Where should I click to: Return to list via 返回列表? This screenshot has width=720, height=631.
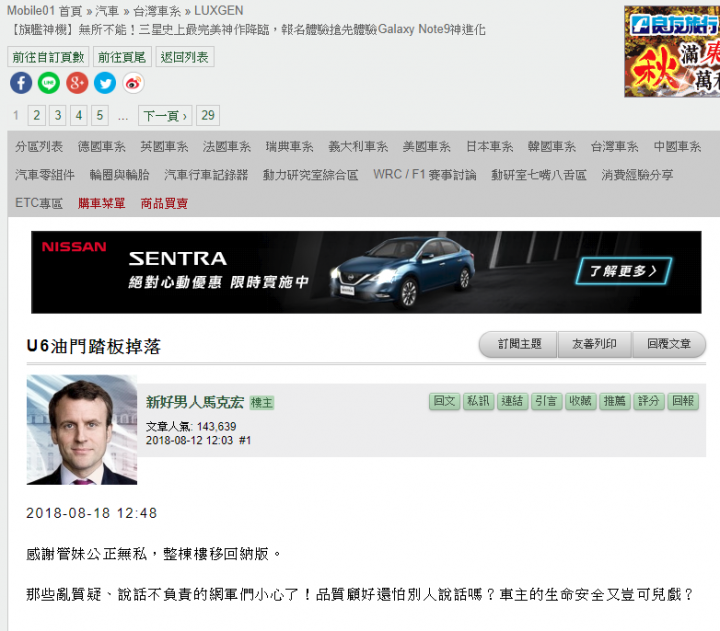(x=185, y=57)
